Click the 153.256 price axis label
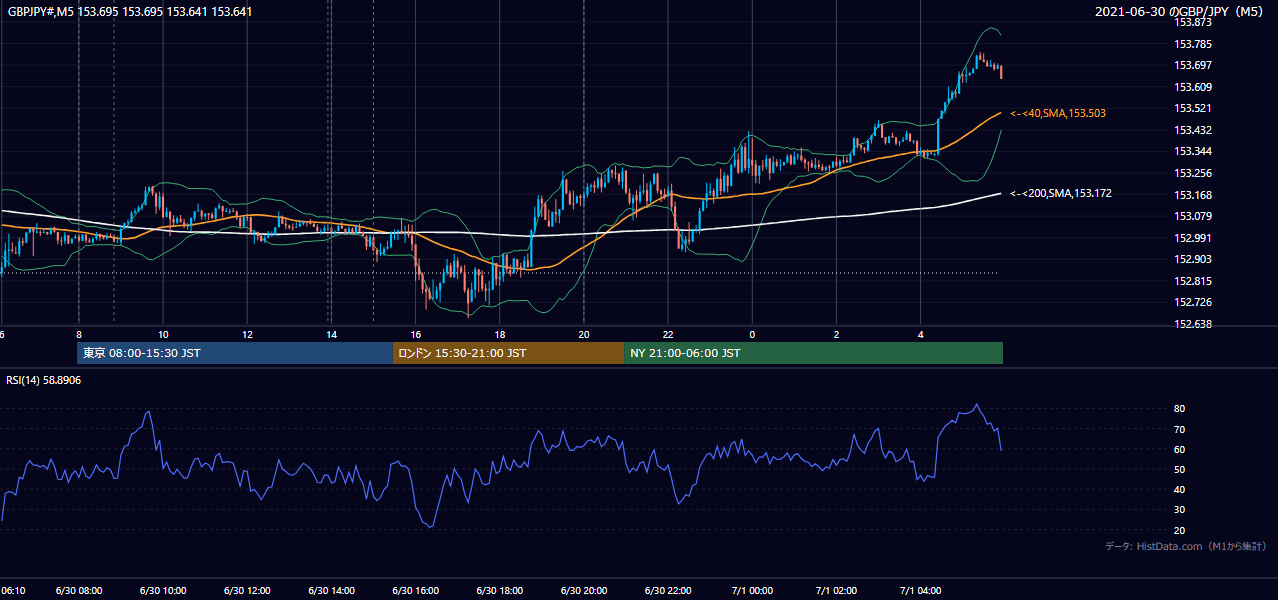This screenshot has width=1278, height=600. 1193,173
